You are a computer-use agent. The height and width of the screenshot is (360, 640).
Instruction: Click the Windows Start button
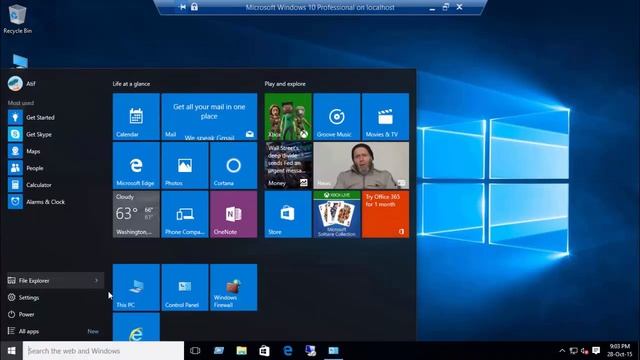[11, 351]
